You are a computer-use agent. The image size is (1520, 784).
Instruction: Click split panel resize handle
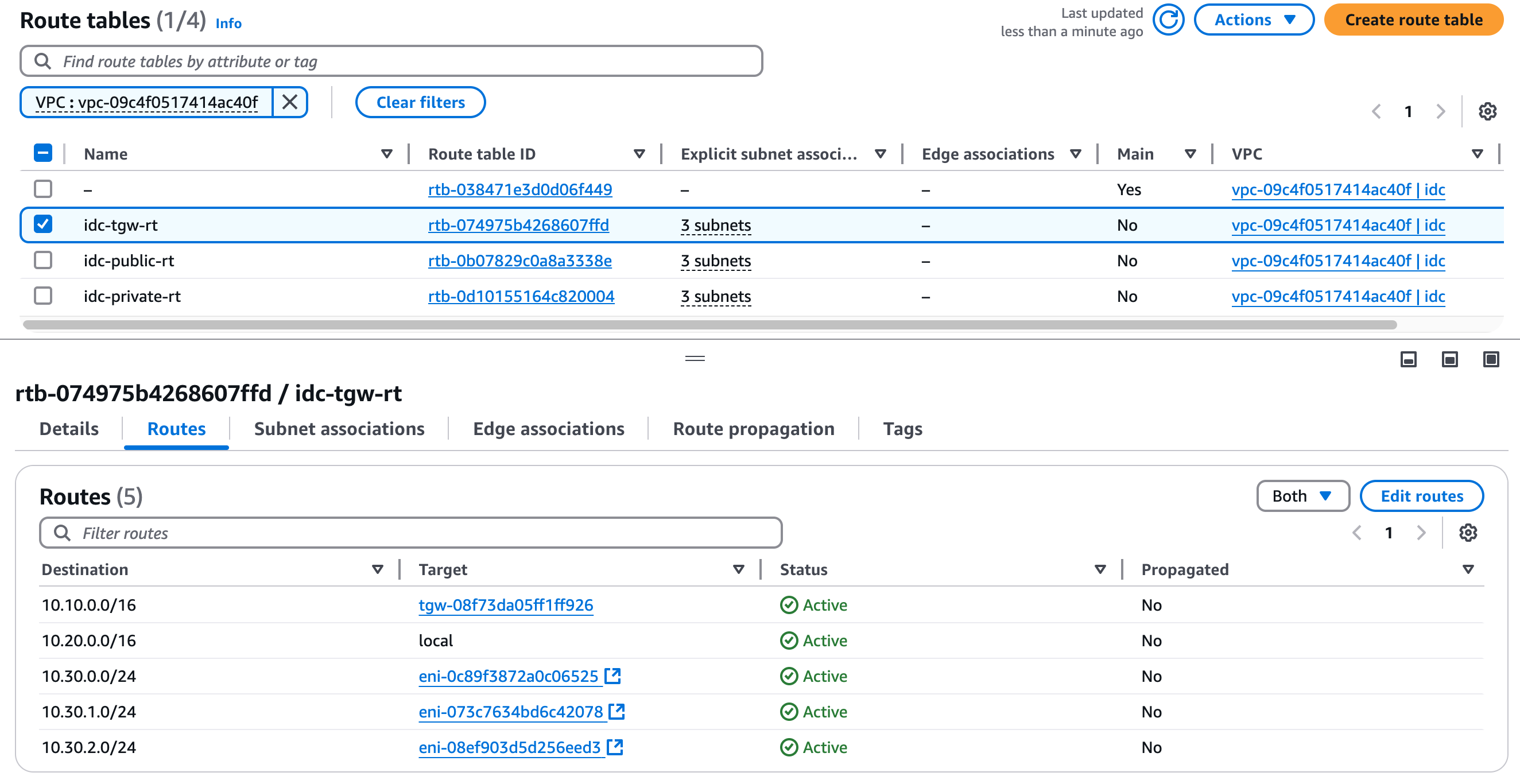pos(695,358)
